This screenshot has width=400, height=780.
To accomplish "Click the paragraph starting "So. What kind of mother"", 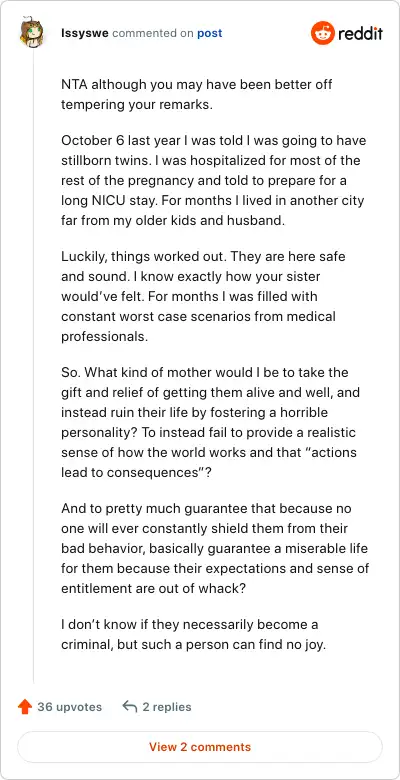I will [x=209, y=423].
